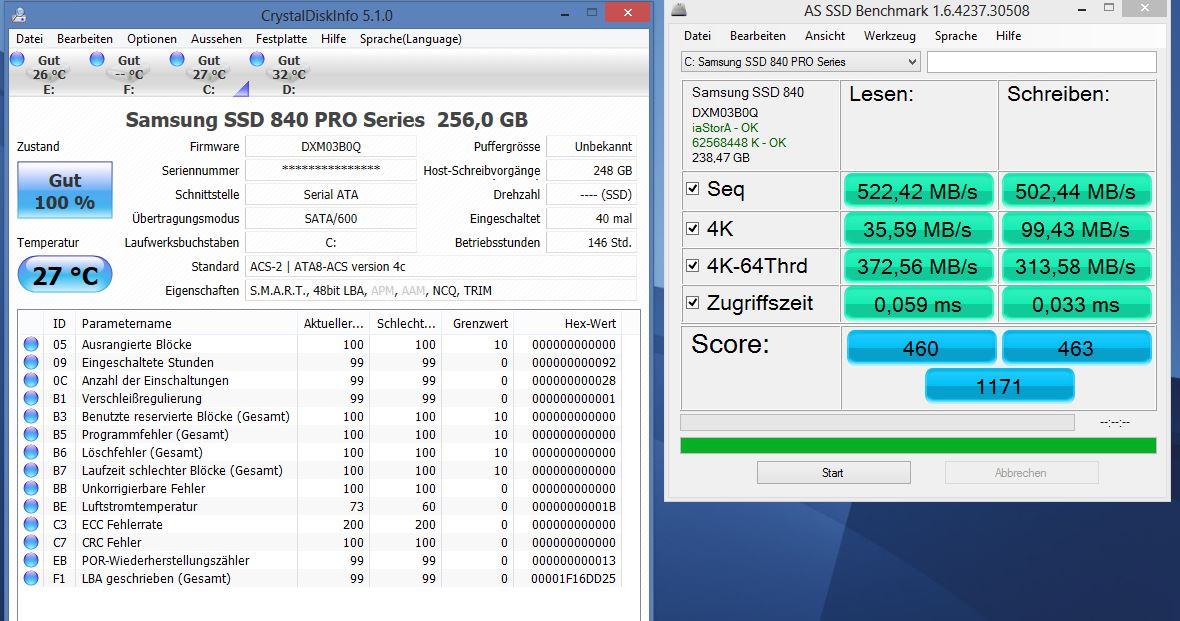Click the Firmware value DXM03B0Q field
1180x621 pixels.
[331, 147]
